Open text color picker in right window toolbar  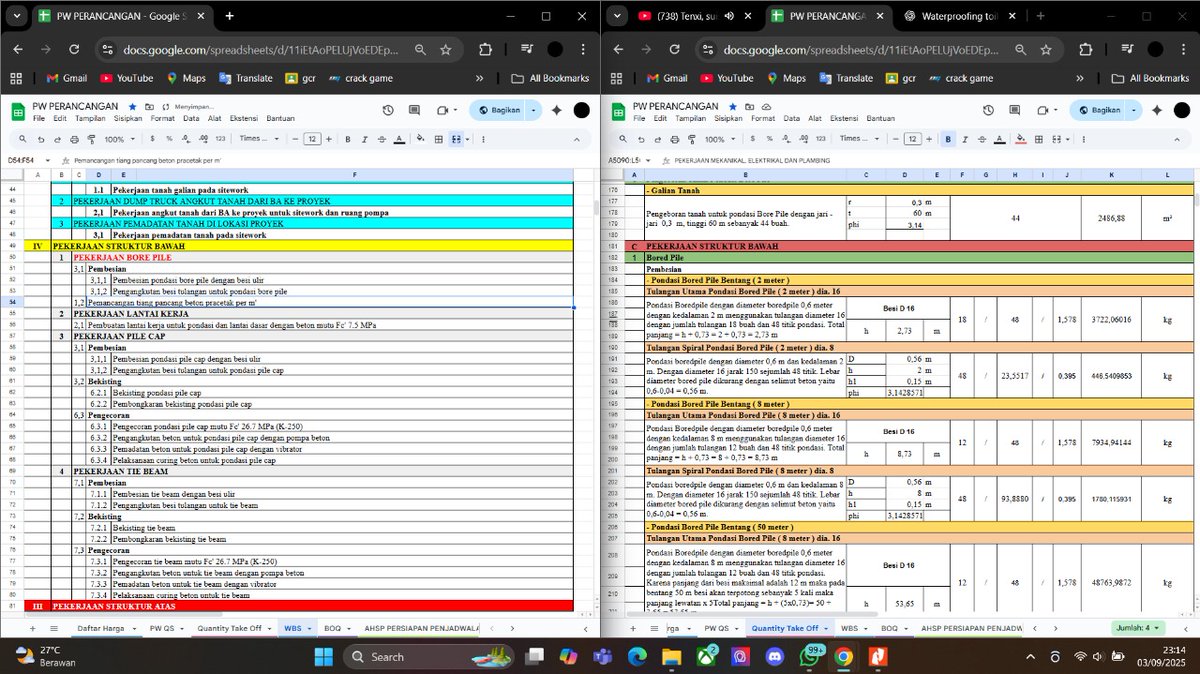[x=999, y=139]
